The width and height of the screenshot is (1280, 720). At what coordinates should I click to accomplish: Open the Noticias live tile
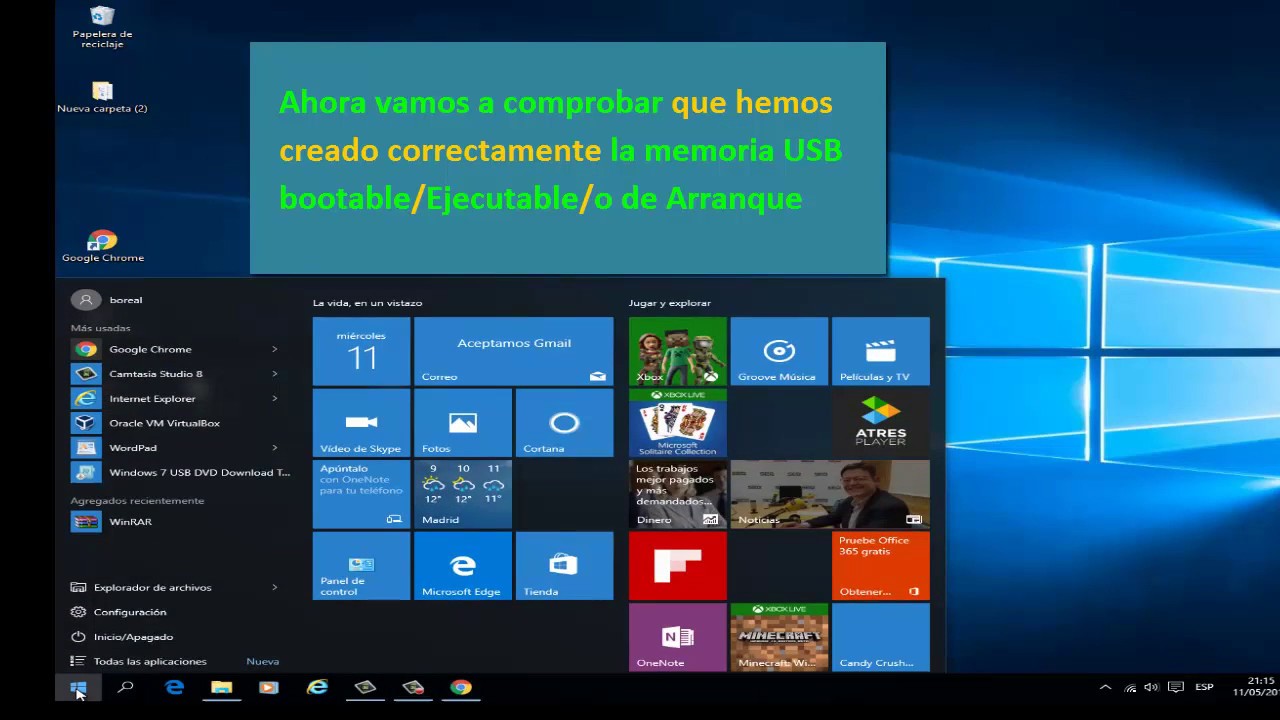coord(830,494)
